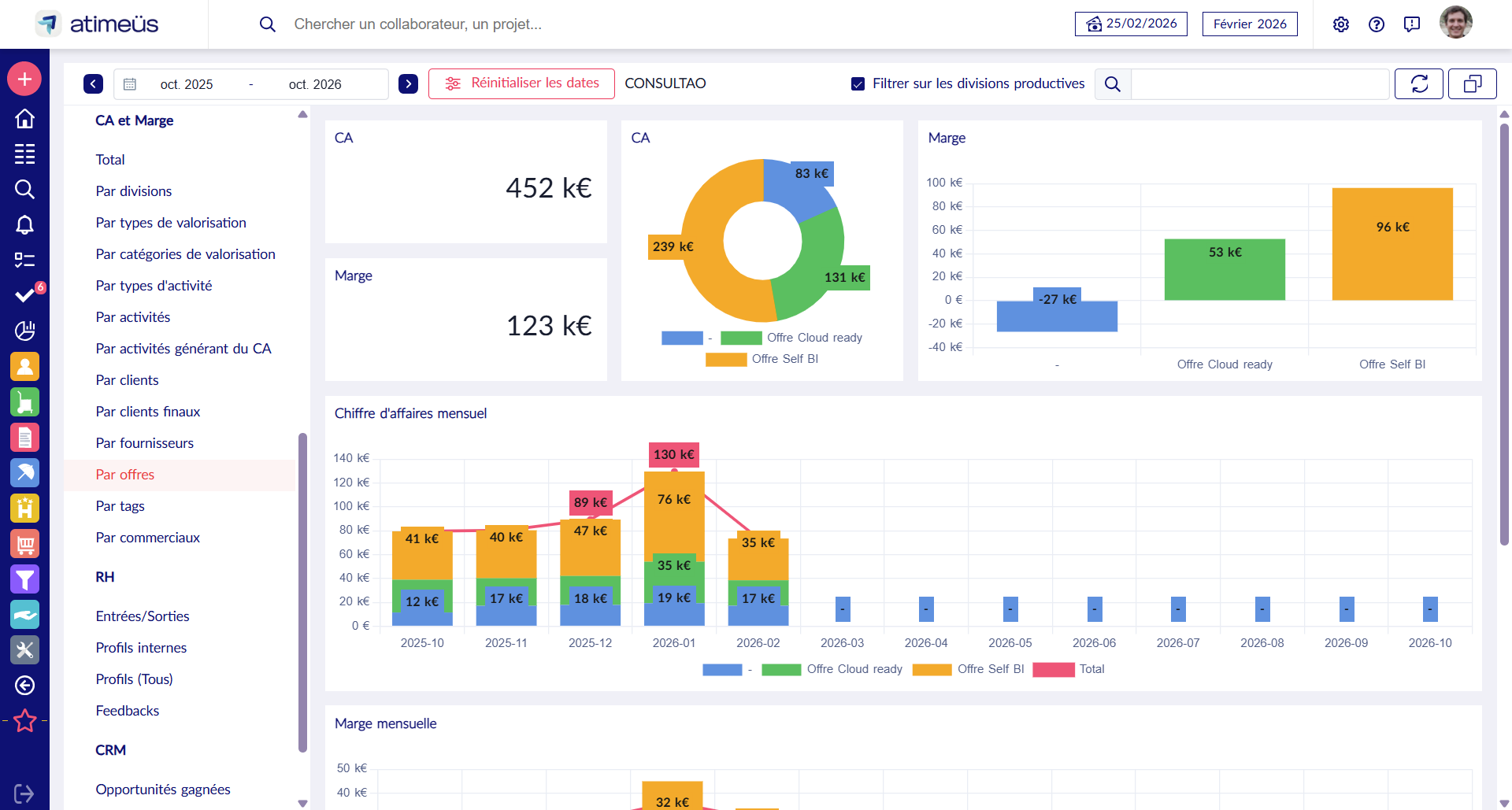Click Réinitialiser les dates button

(x=521, y=83)
